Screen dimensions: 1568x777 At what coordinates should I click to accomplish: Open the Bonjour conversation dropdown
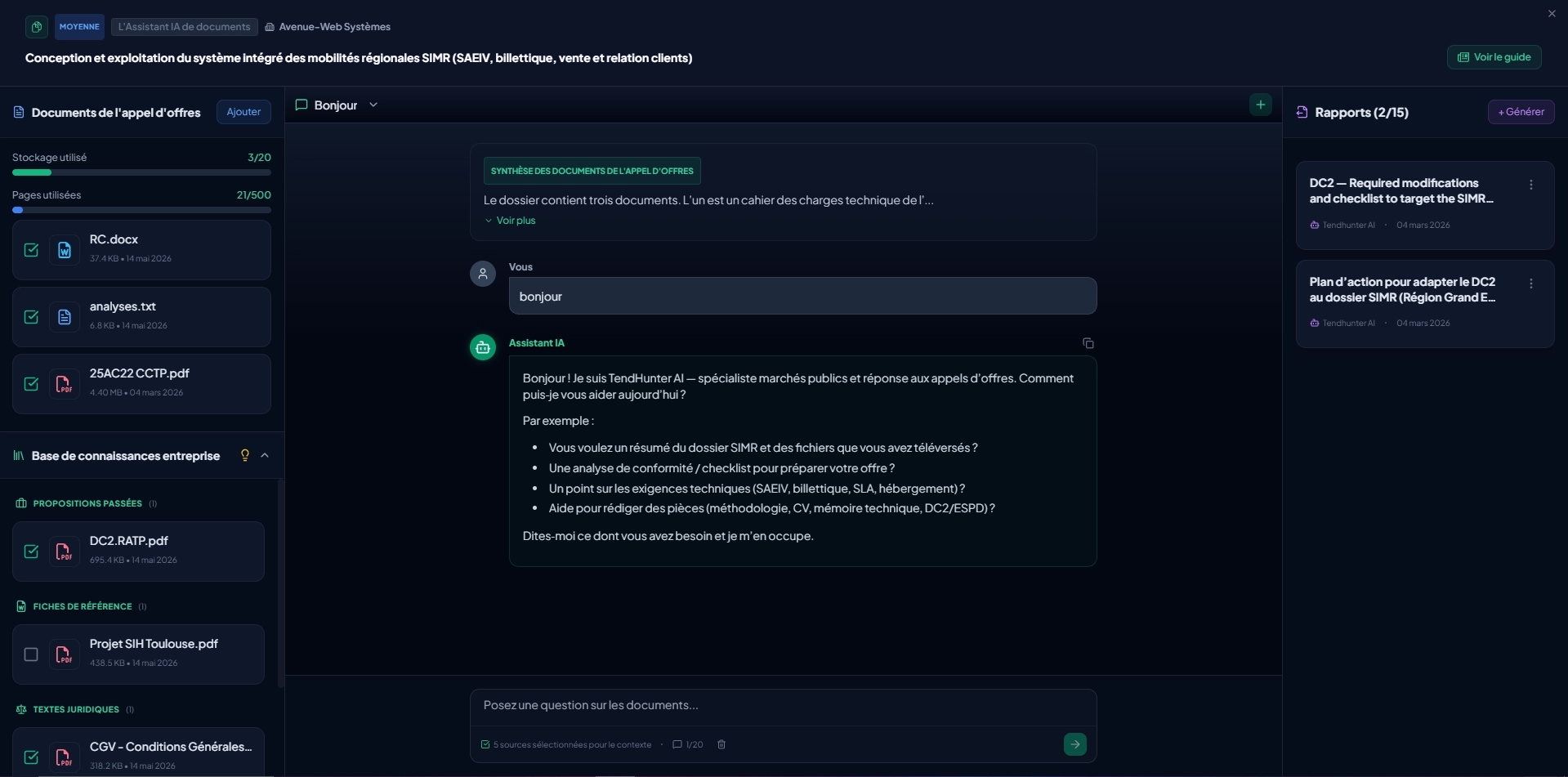click(373, 105)
